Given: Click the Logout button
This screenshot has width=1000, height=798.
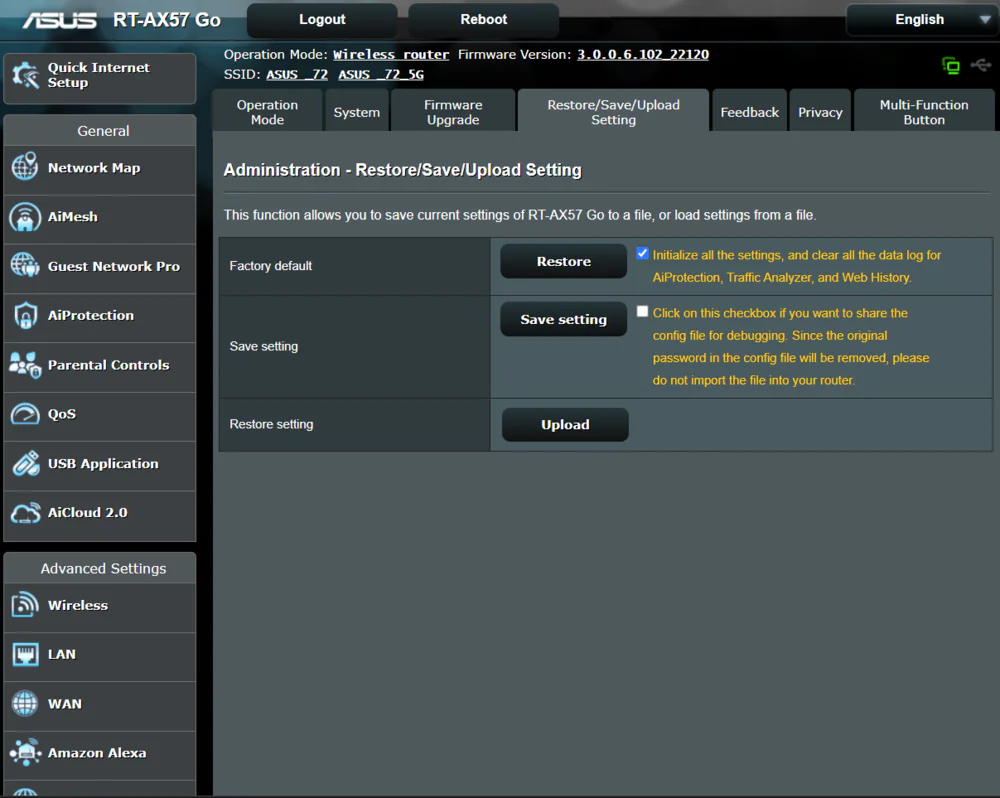Looking at the screenshot, I should click(x=322, y=20).
